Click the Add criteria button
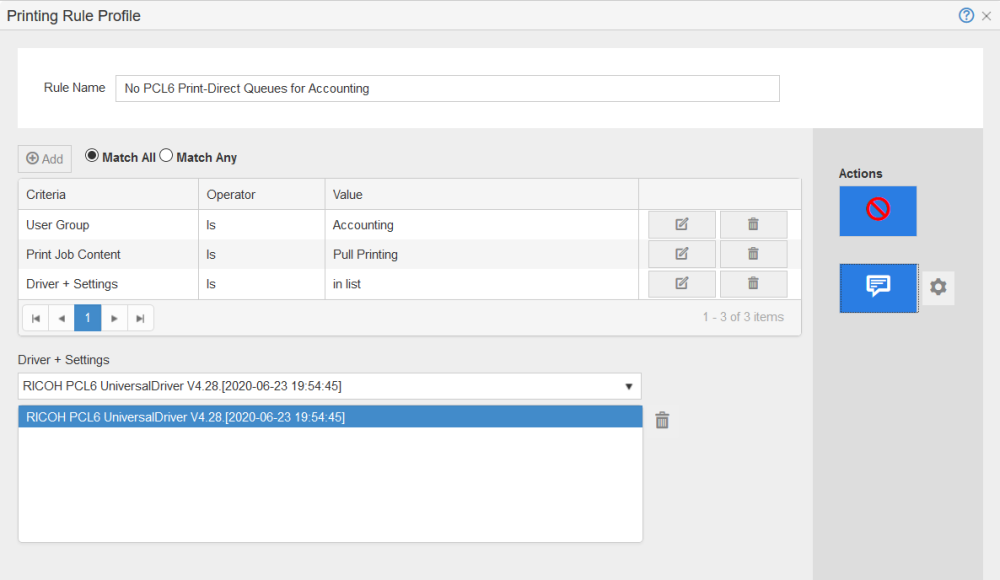The image size is (1000, 580). pyautogui.click(x=45, y=159)
